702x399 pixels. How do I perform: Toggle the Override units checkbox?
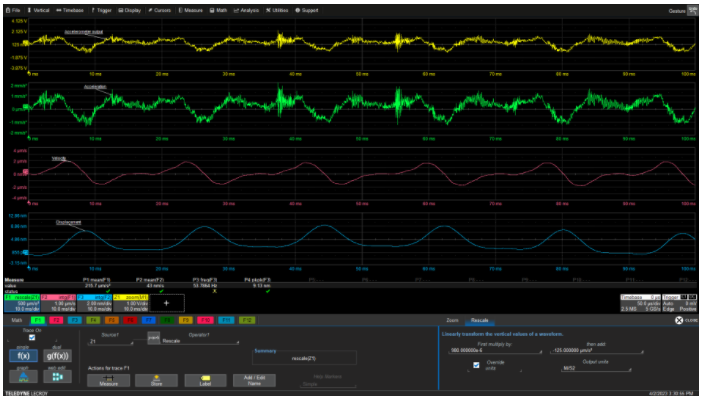pyautogui.click(x=476, y=365)
